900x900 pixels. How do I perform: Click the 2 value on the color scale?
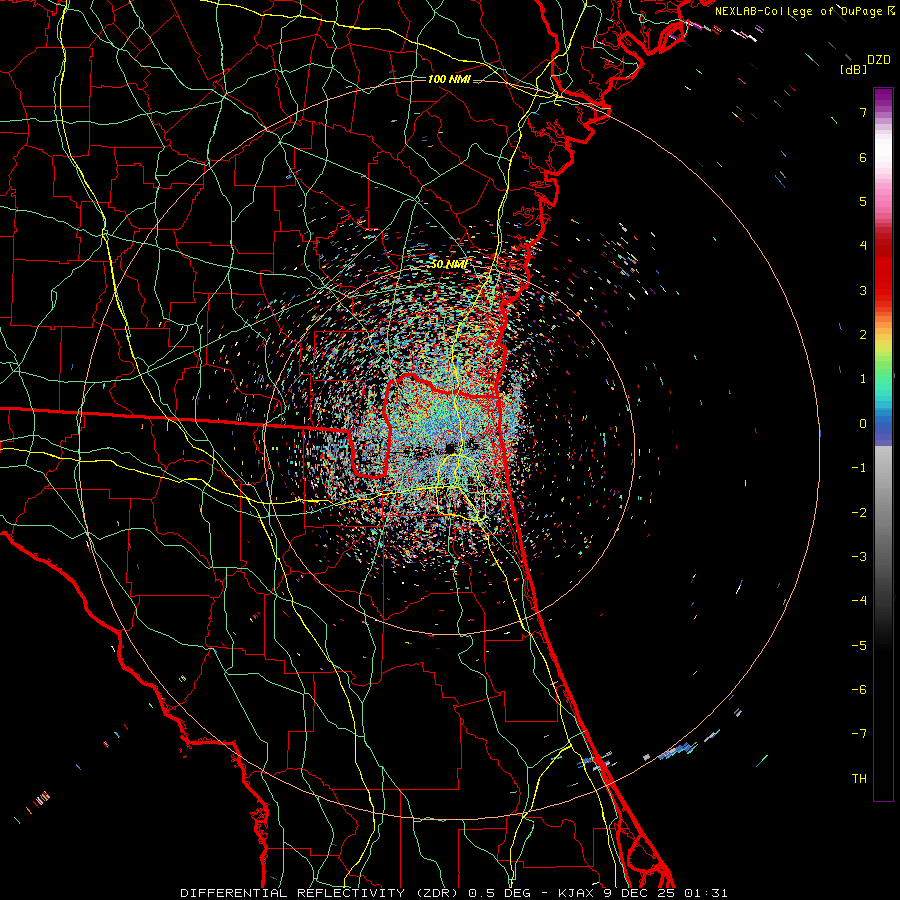coord(863,335)
